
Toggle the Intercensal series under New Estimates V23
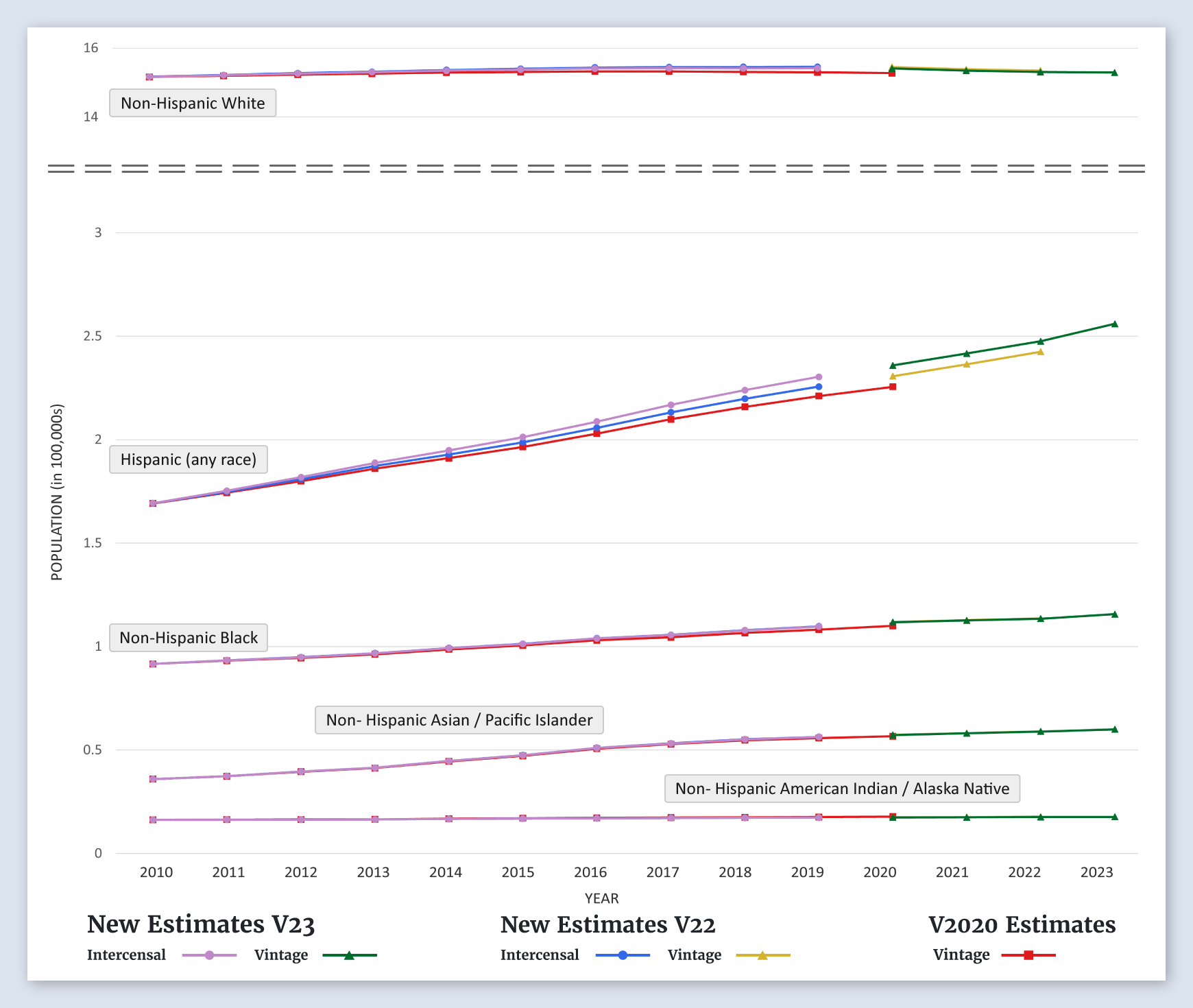127,955
